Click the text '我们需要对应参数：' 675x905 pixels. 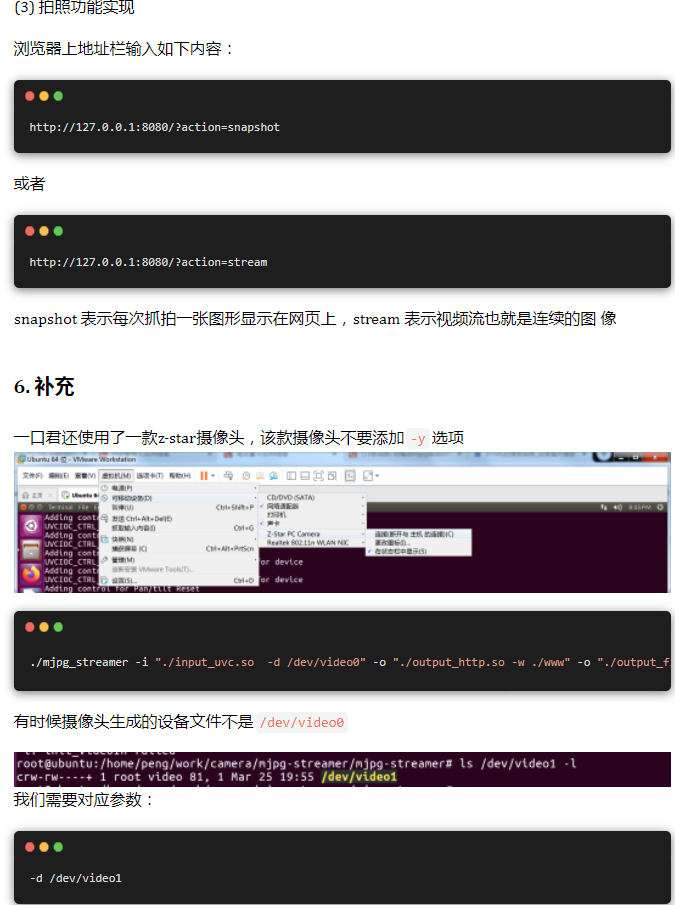tap(84, 800)
